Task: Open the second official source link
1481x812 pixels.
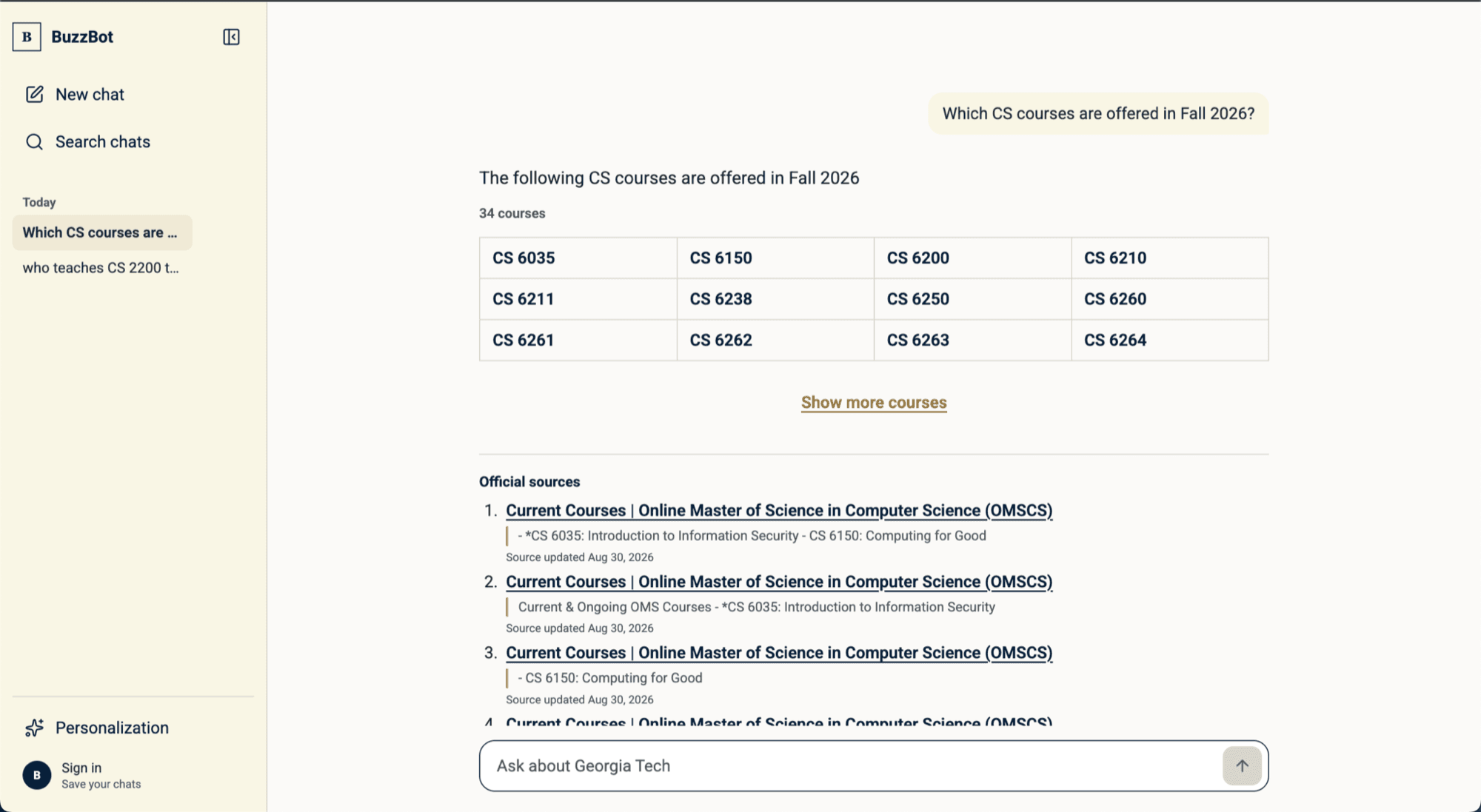Action: pos(779,582)
